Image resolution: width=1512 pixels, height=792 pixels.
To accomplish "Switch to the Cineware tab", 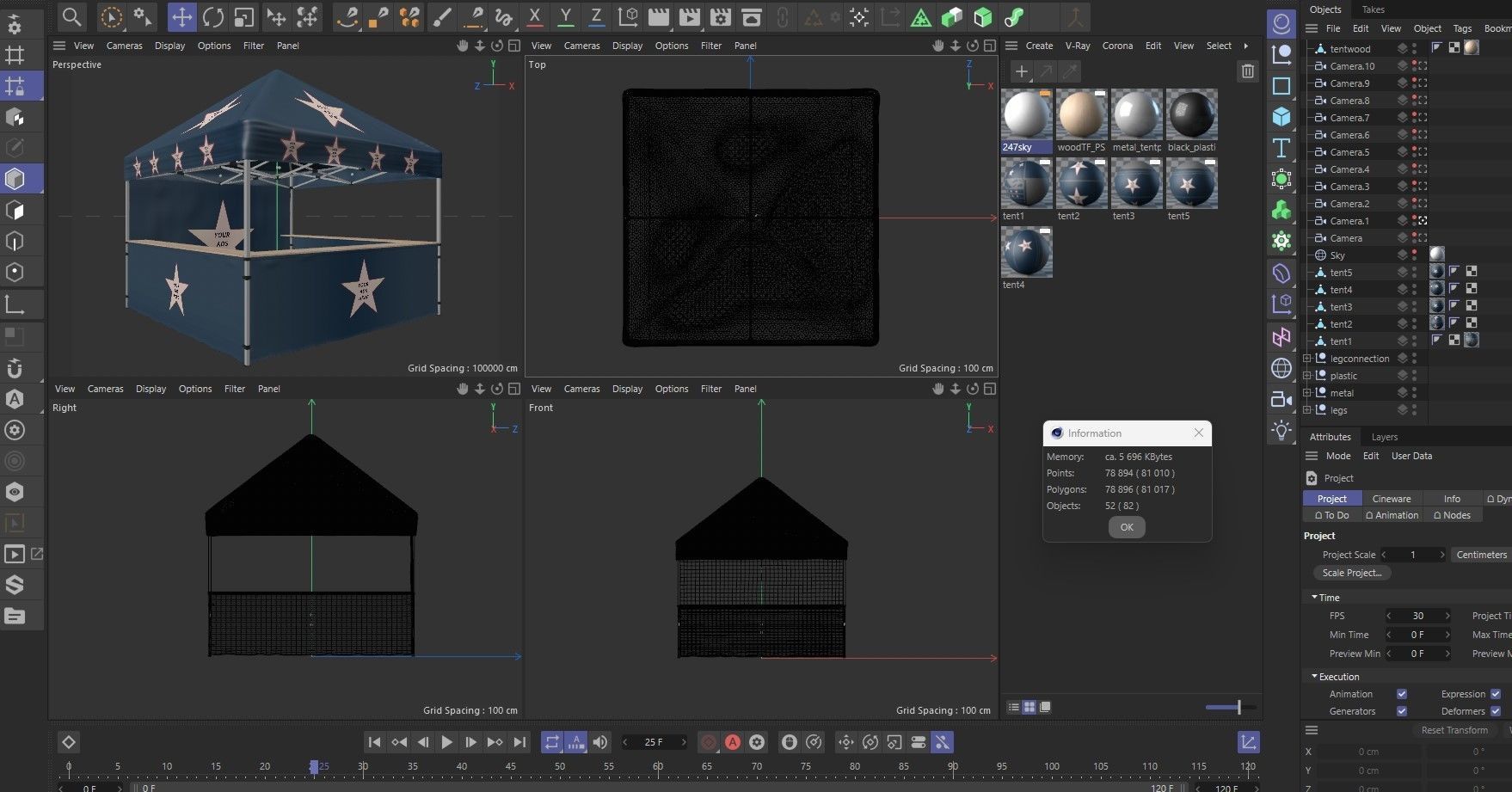I will [x=1391, y=499].
